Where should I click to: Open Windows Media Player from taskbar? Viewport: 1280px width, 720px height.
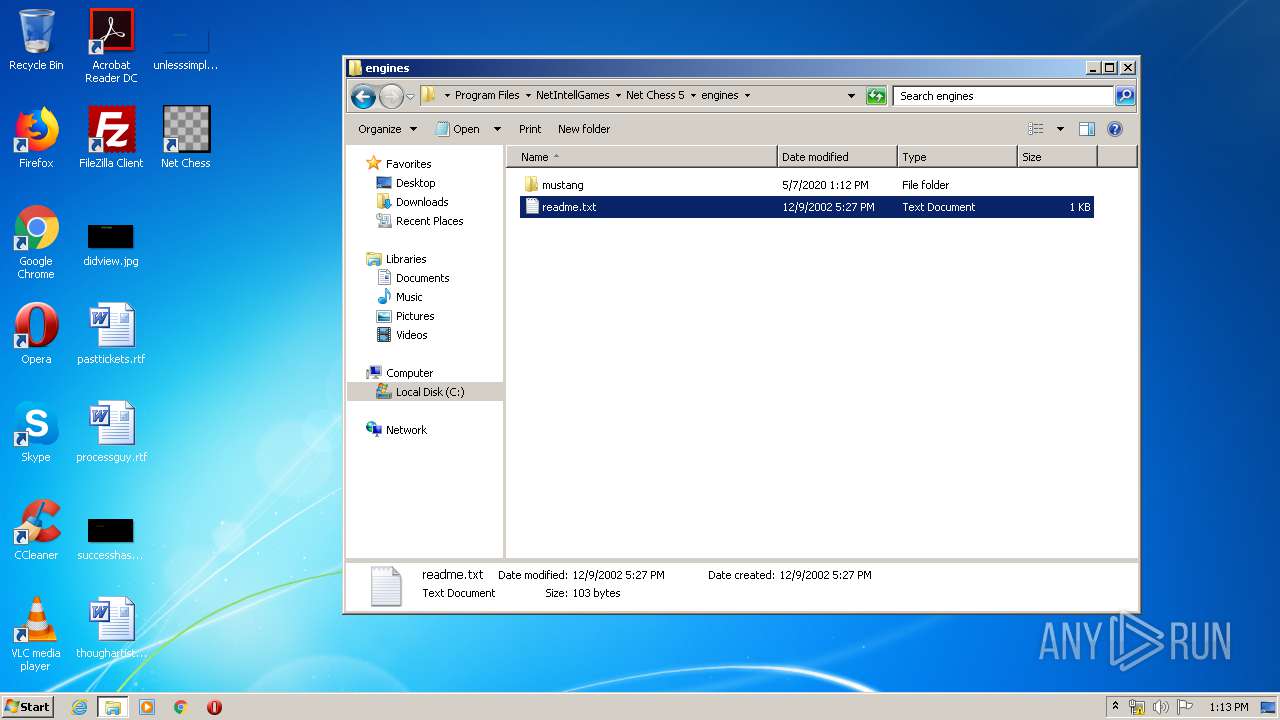coord(147,707)
